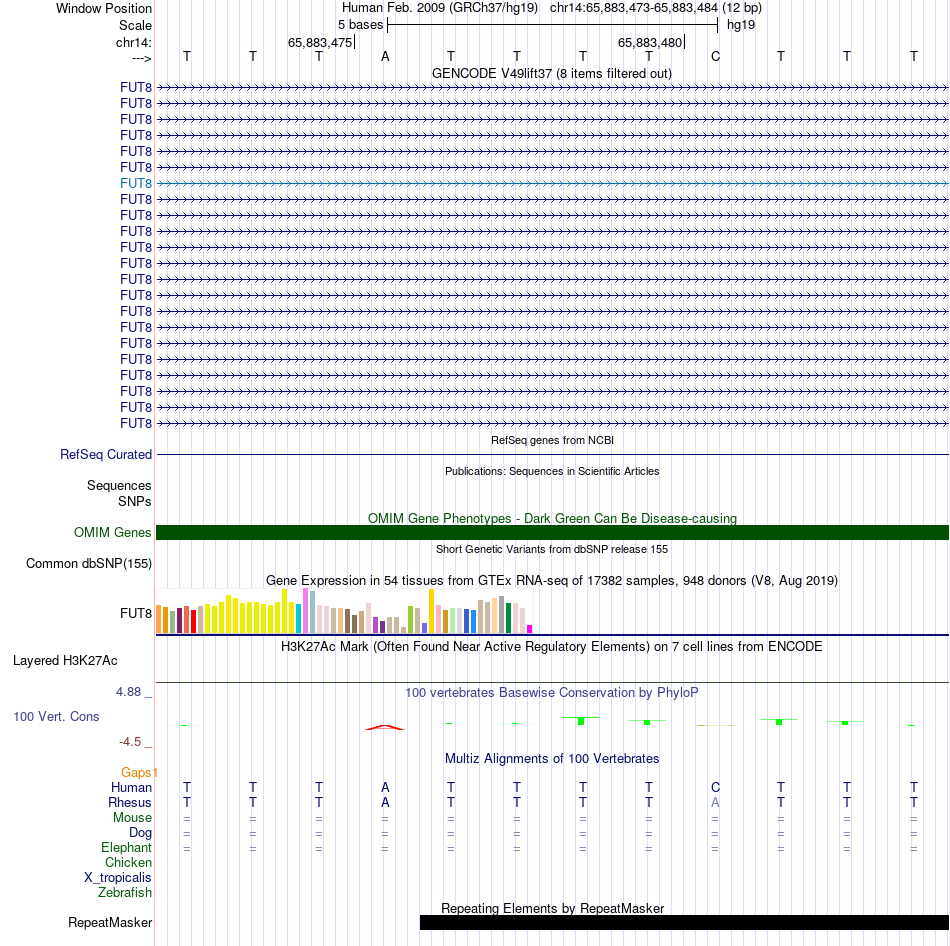Click the 5 bases scale bar label
This screenshot has height=946, width=950.
click(x=360, y=25)
